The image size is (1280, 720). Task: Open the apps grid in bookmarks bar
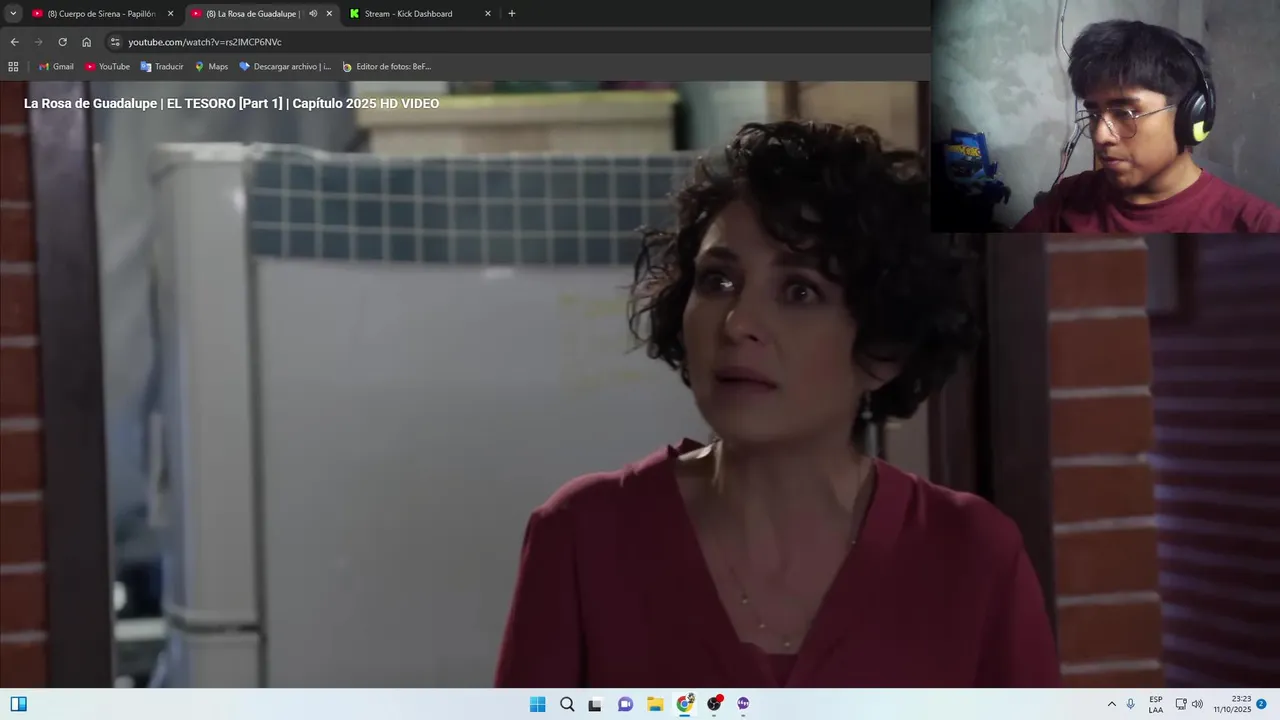(13, 67)
